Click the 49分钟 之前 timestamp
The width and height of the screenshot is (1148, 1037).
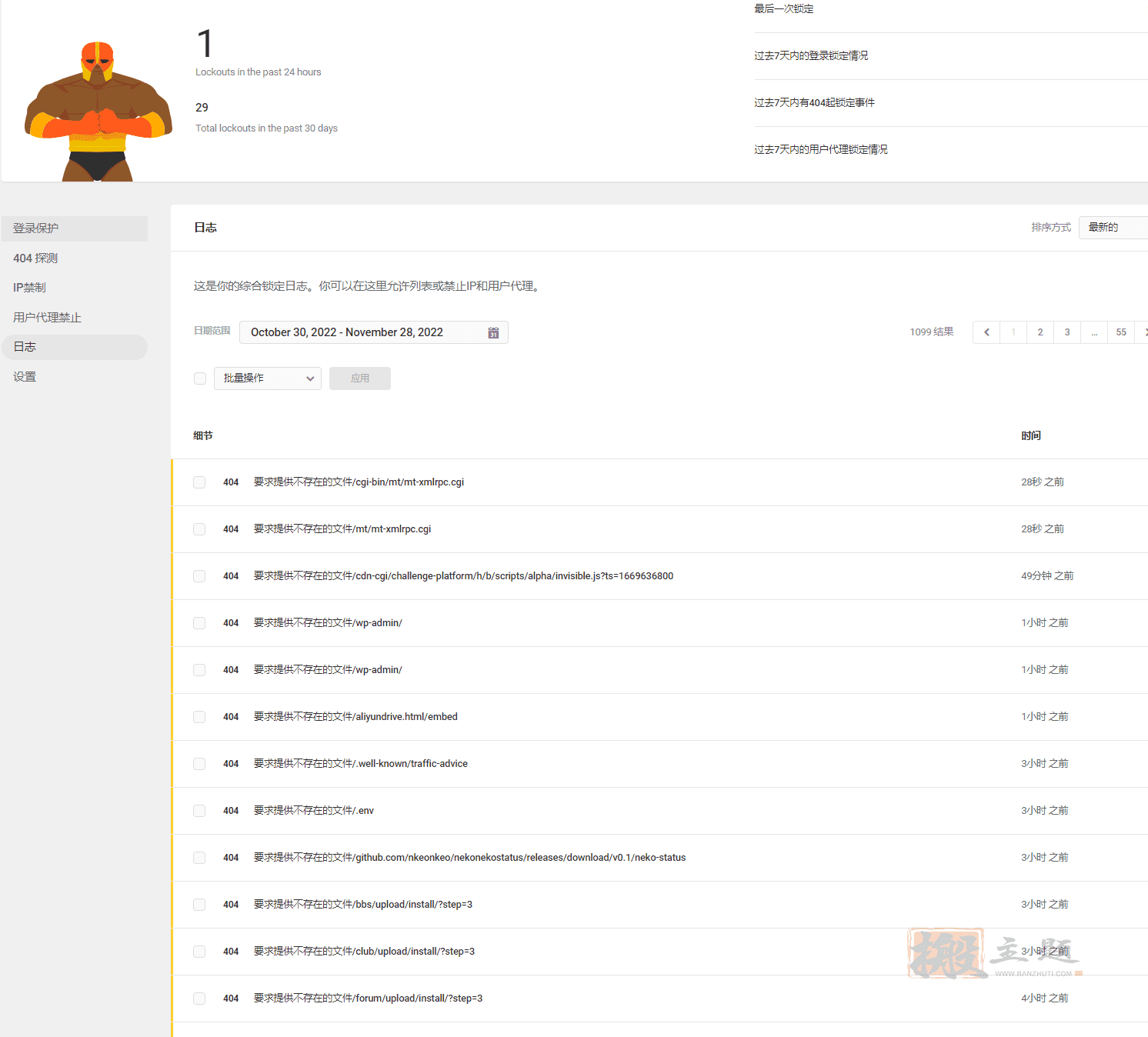coord(1047,576)
